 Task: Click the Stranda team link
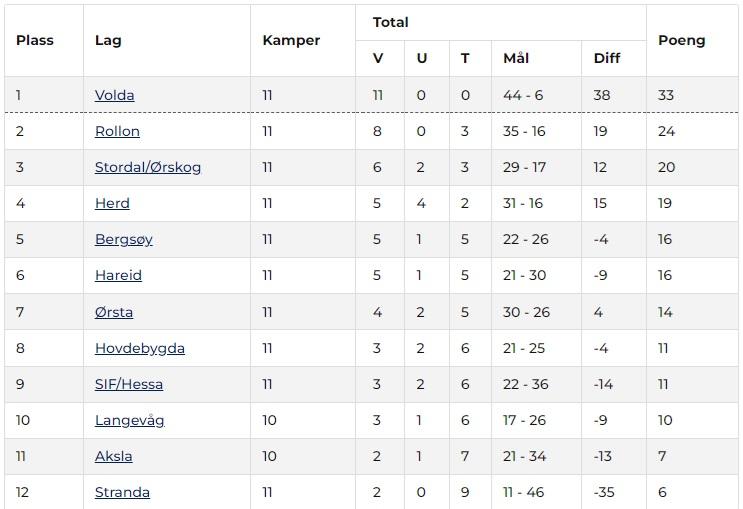122,492
